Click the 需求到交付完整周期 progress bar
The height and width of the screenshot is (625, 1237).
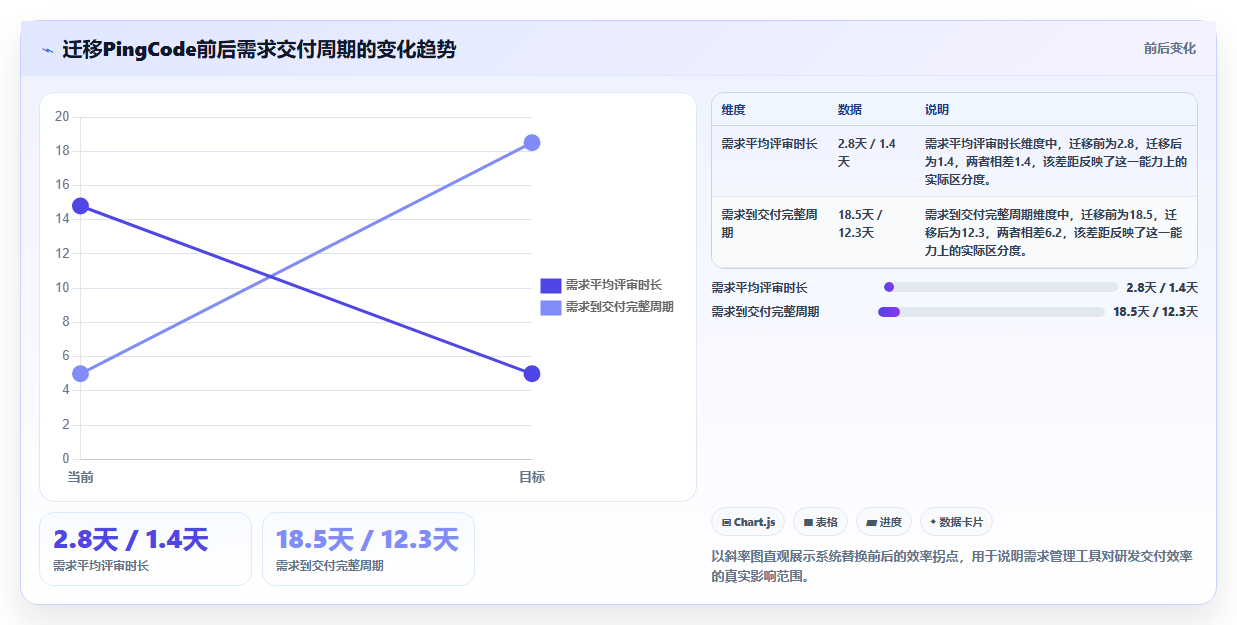coord(991,312)
